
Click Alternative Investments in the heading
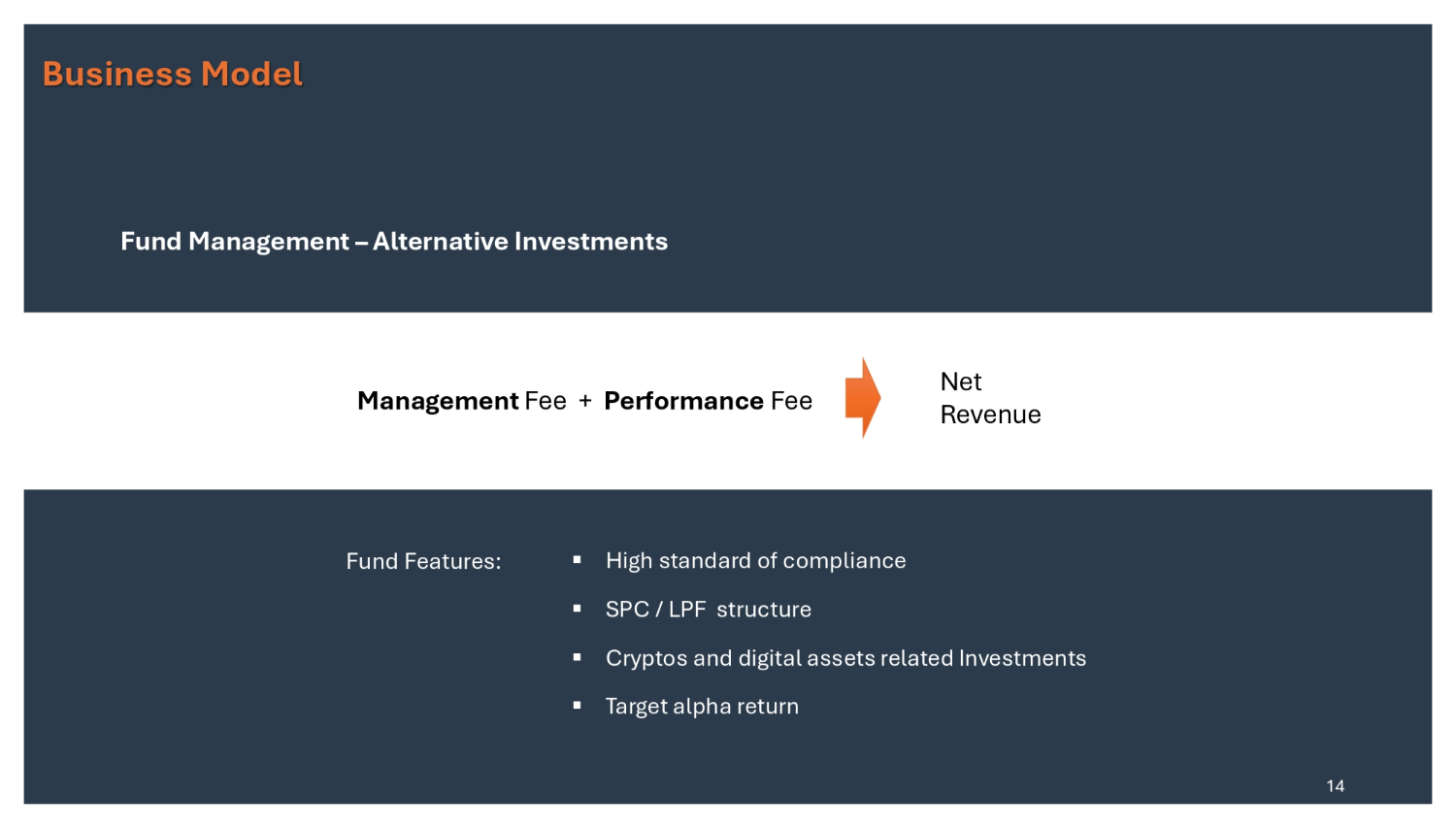point(520,242)
